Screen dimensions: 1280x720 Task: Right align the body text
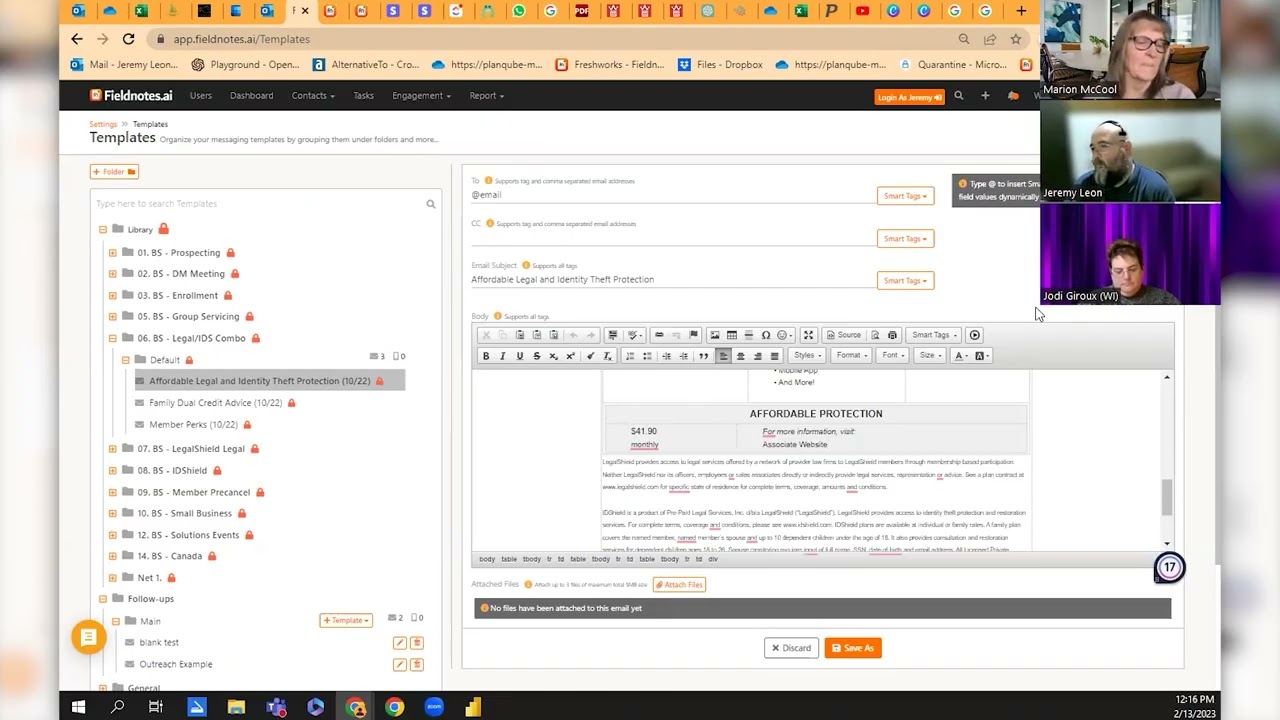click(757, 356)
